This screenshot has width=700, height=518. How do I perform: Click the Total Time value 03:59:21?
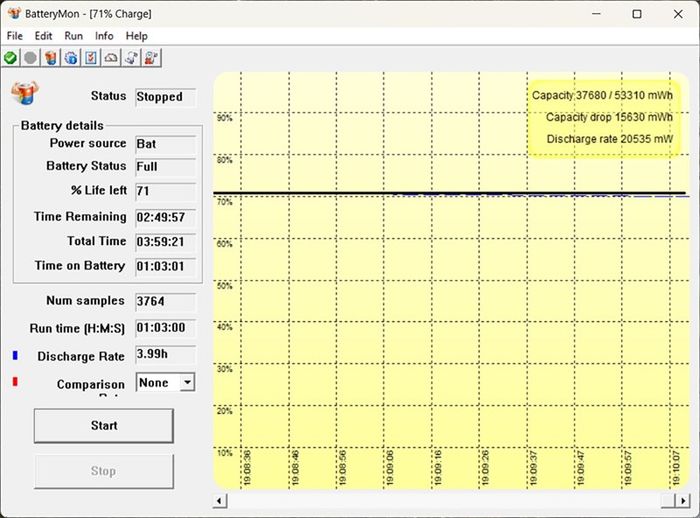click(165, 242)
